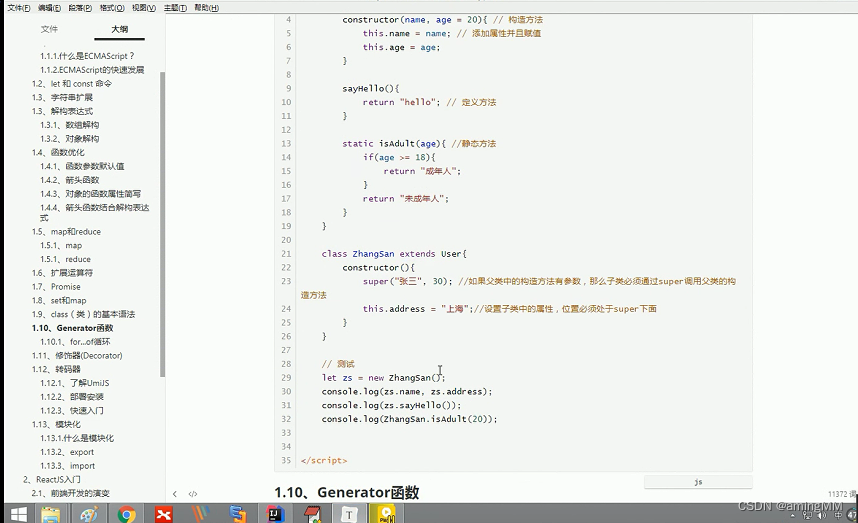Open IntelliJ IDEA from the taskbar
This screenshot has width=858, height=523.
click(x=275, y=514)
